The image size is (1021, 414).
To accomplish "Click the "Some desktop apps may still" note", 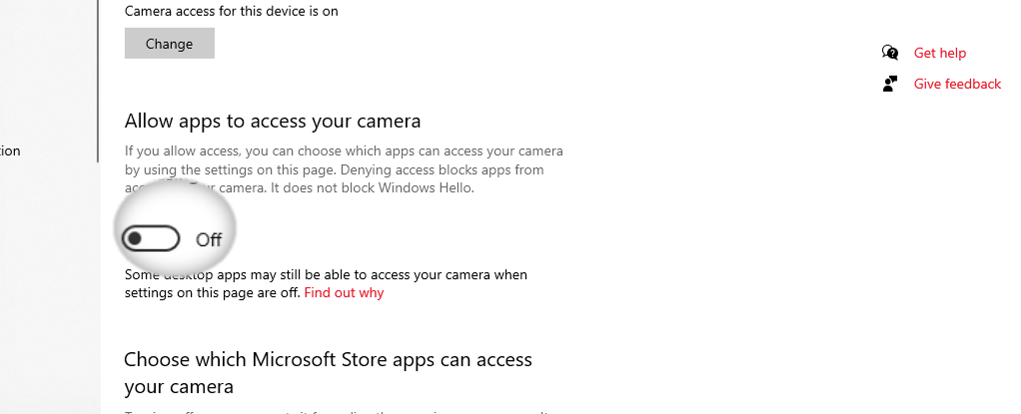I will [325, 274].
